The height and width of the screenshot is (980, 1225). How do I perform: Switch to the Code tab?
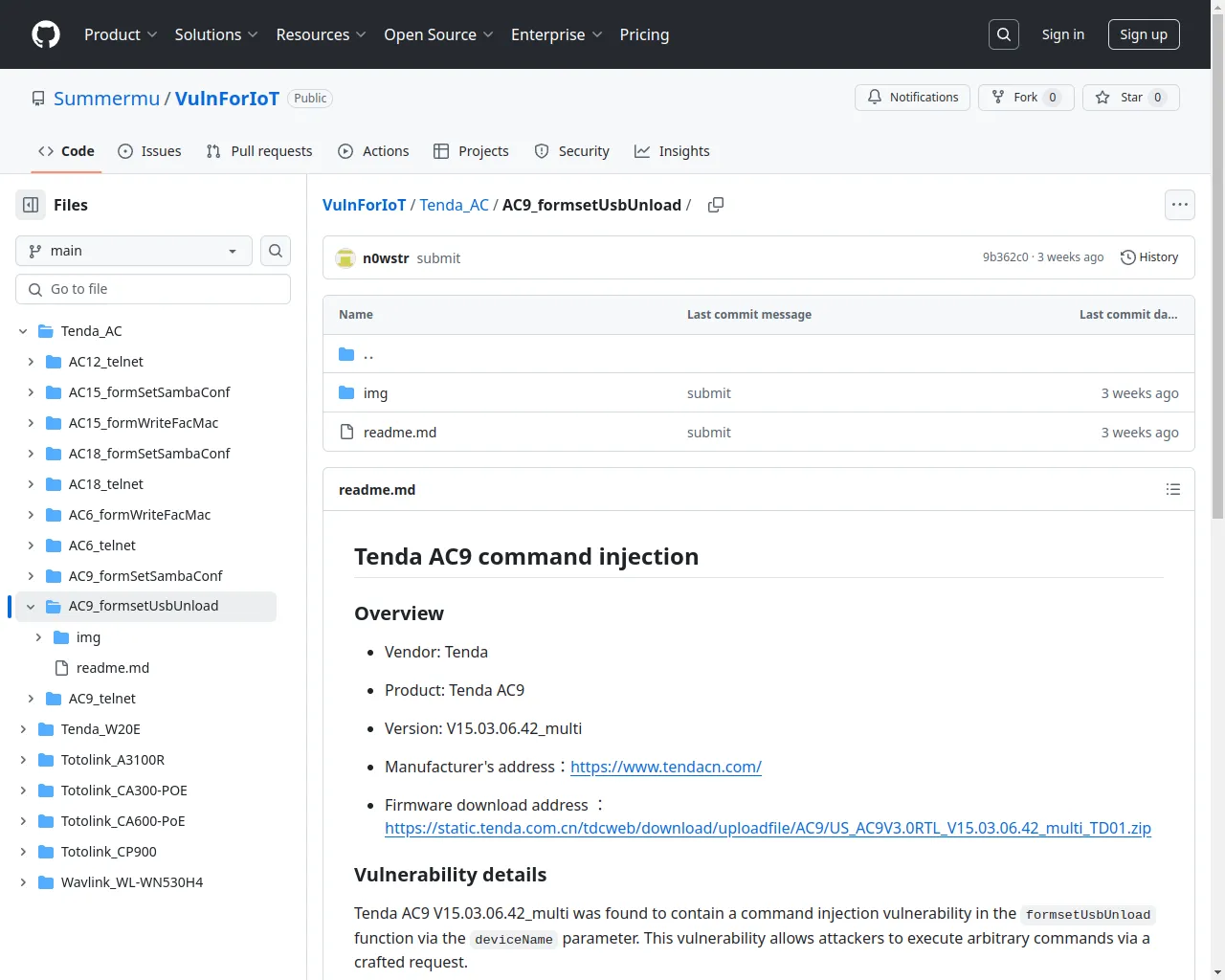(x=66, y=151)
